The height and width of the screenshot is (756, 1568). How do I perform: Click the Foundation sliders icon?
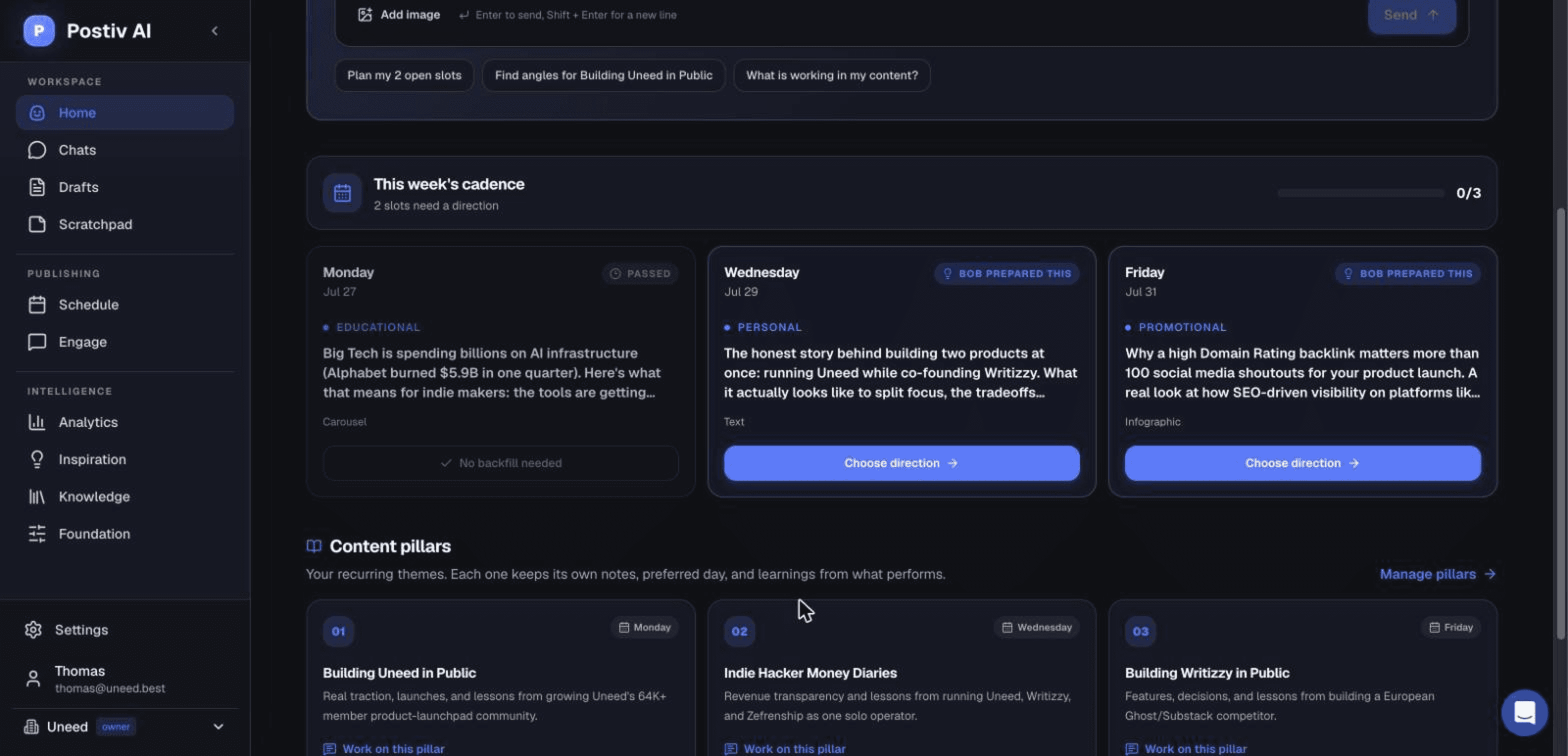pos(36,533)
